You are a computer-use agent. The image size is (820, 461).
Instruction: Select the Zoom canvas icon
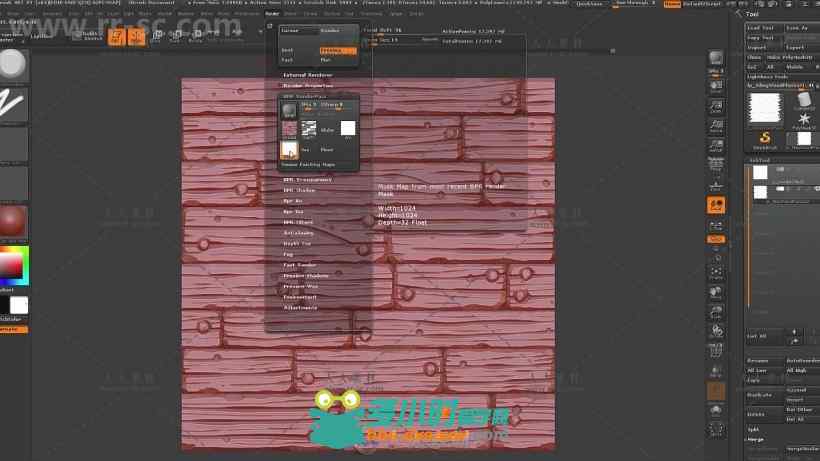716,107
